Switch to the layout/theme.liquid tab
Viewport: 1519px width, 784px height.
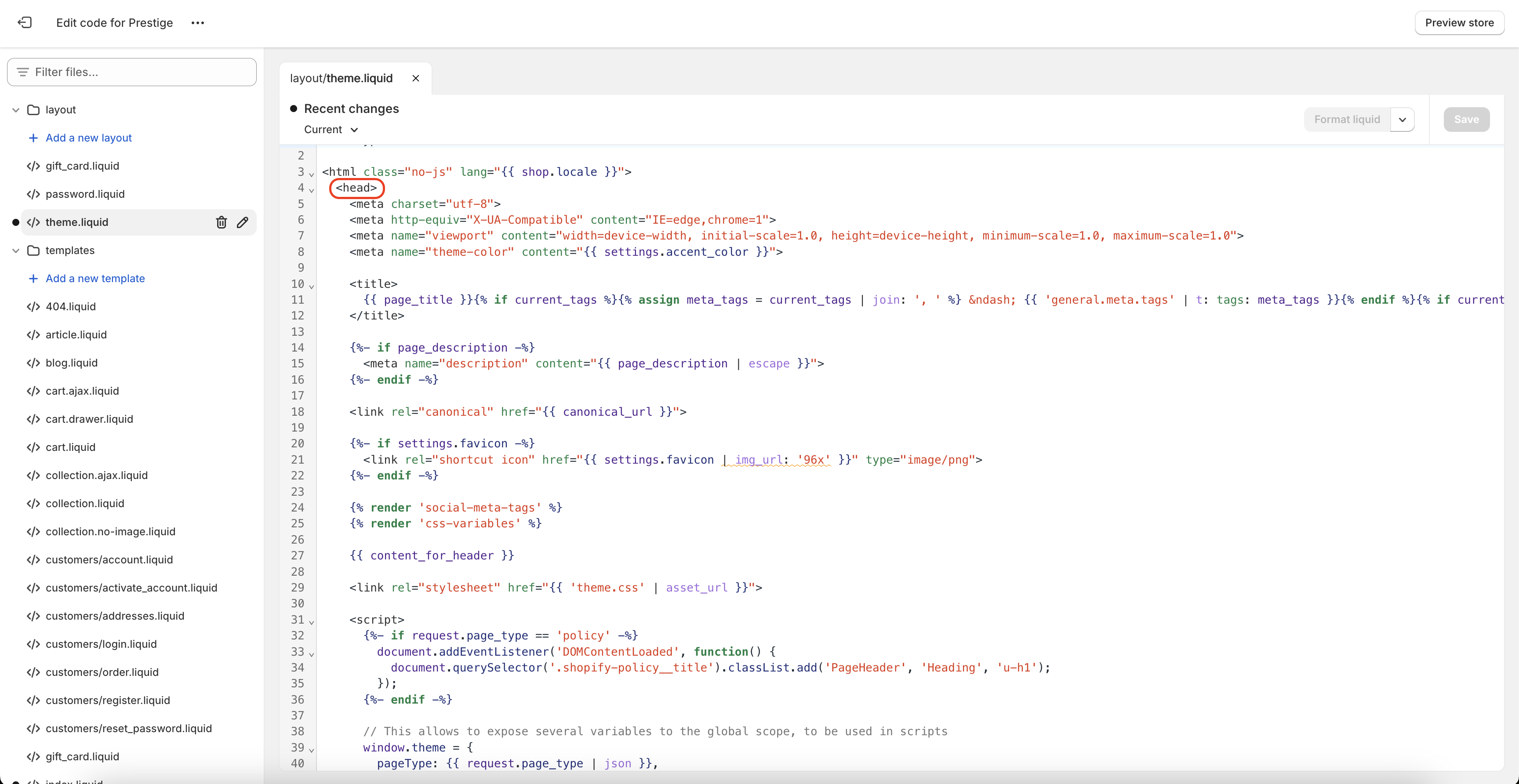click(342, 78)
